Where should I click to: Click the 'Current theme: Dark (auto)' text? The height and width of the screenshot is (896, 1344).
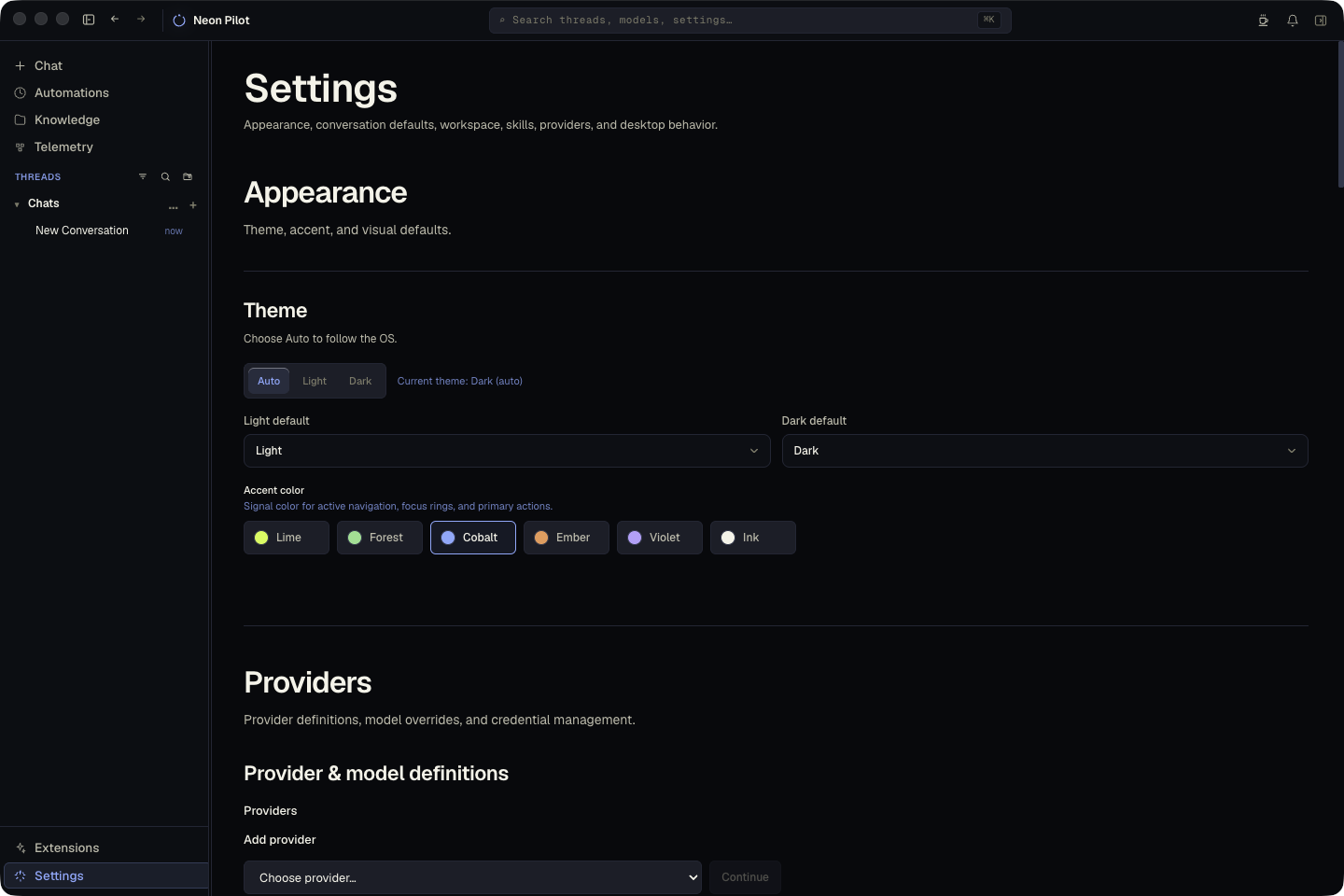(x=460, y=381)
